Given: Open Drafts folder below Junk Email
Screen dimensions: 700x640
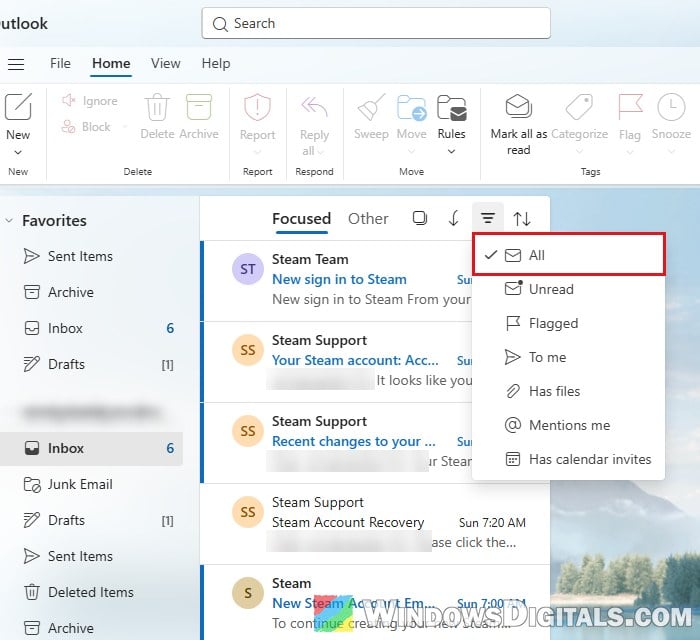Looking at the screenshot, I should tap(91, 520).
